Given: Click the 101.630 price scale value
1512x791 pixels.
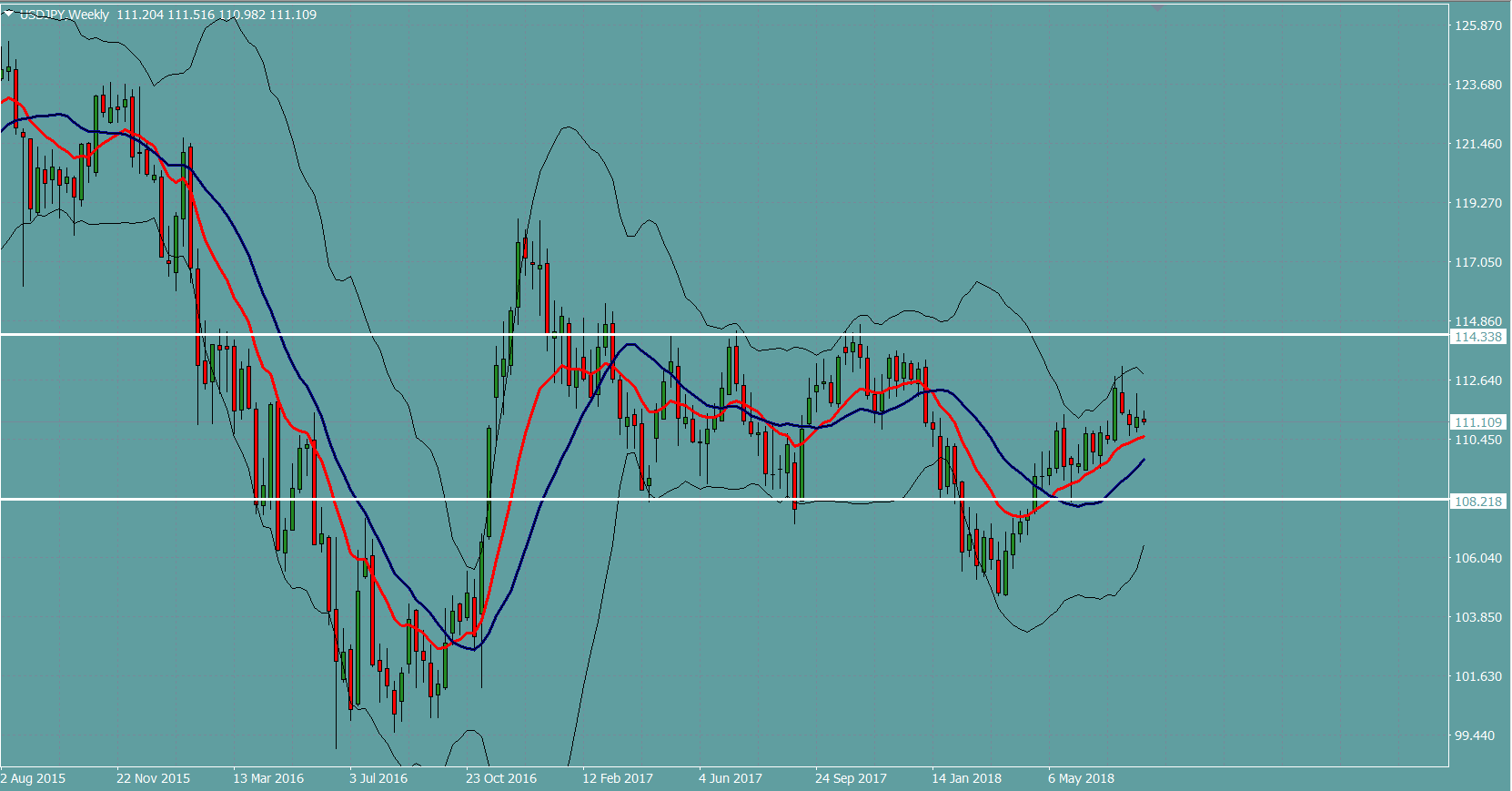Looking at the screenshot, I should point(1478,676).
